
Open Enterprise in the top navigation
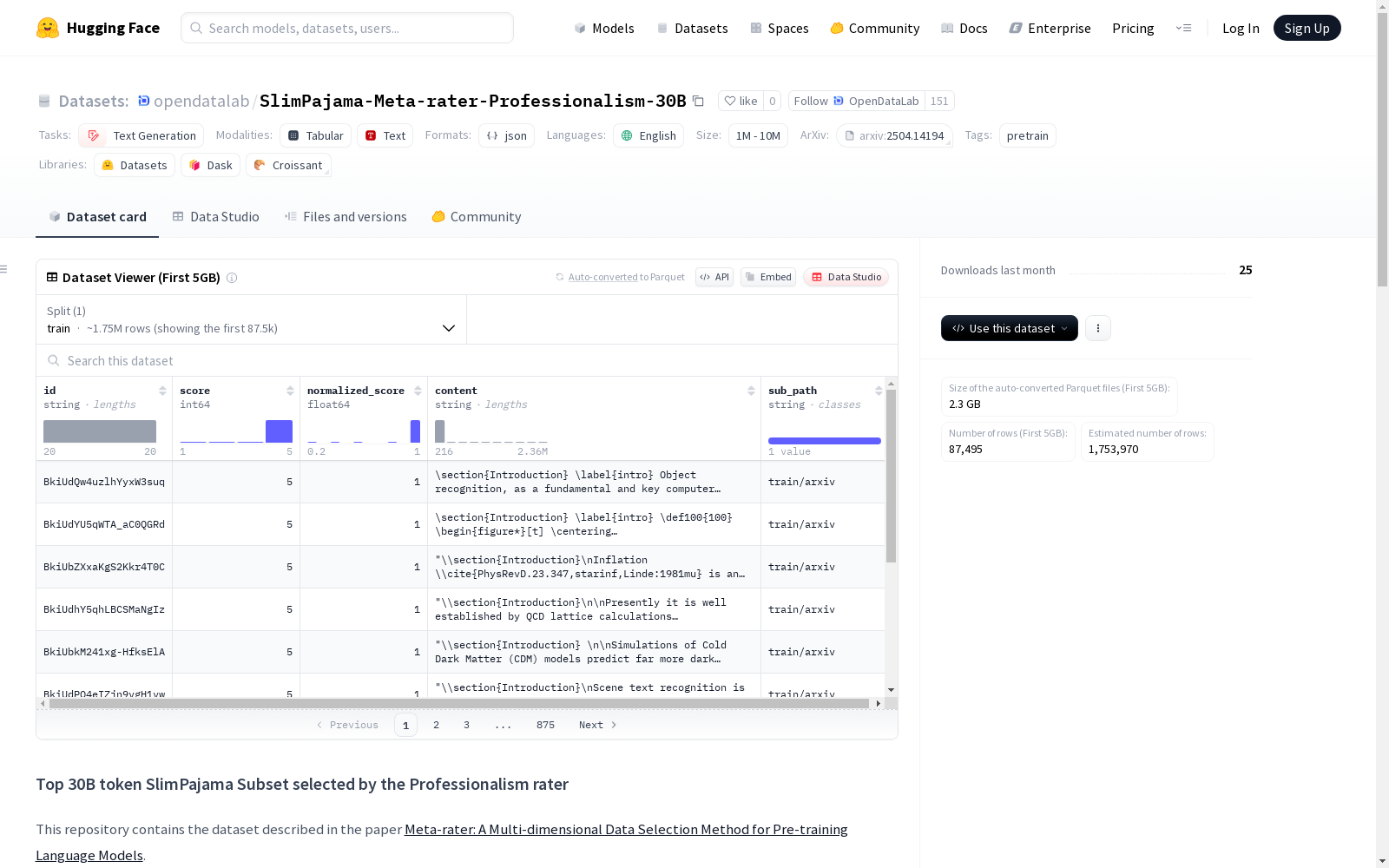click(x=1050, y=28)
